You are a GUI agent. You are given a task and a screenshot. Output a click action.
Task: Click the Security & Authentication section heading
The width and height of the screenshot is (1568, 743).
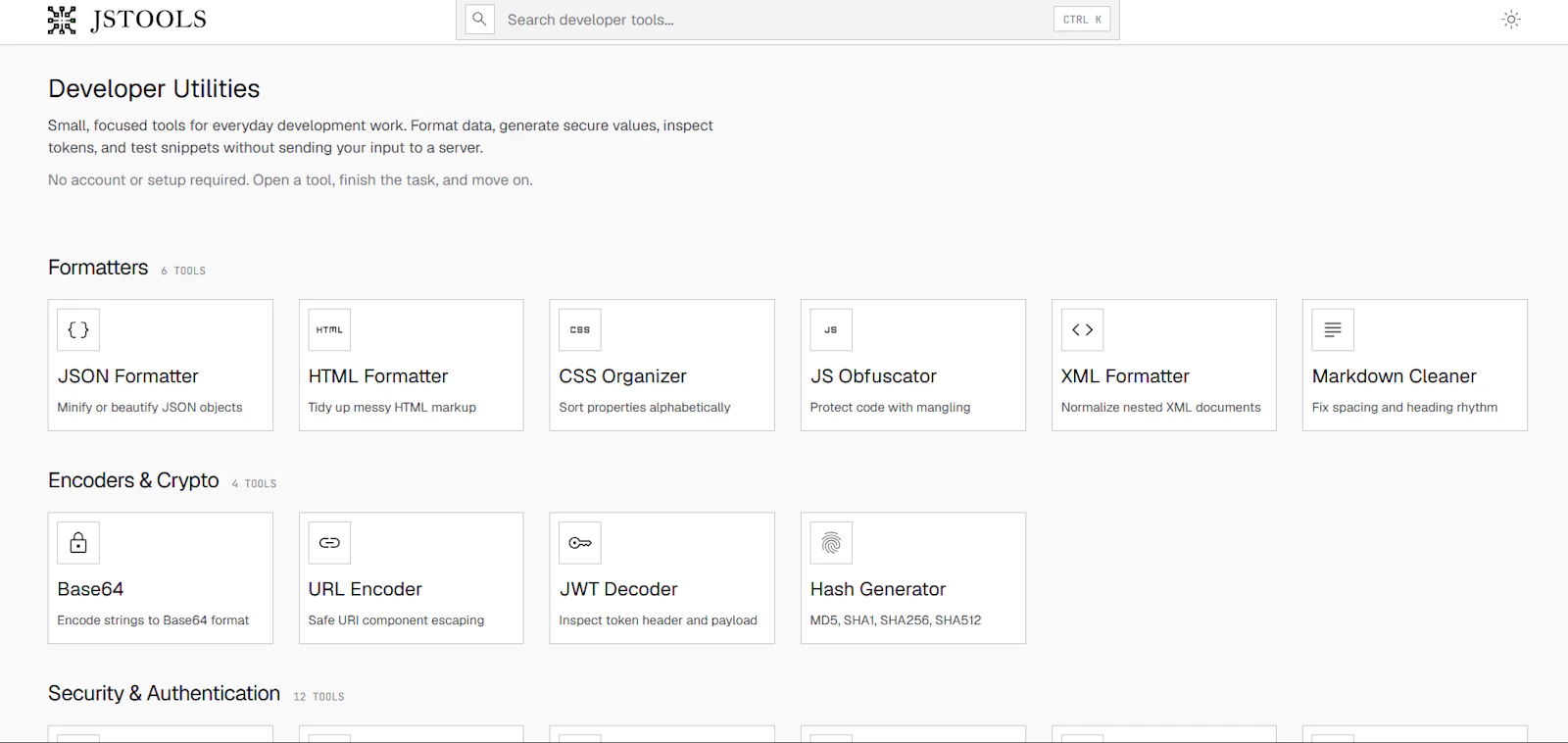pyautogui.click(x=164, y=693)
